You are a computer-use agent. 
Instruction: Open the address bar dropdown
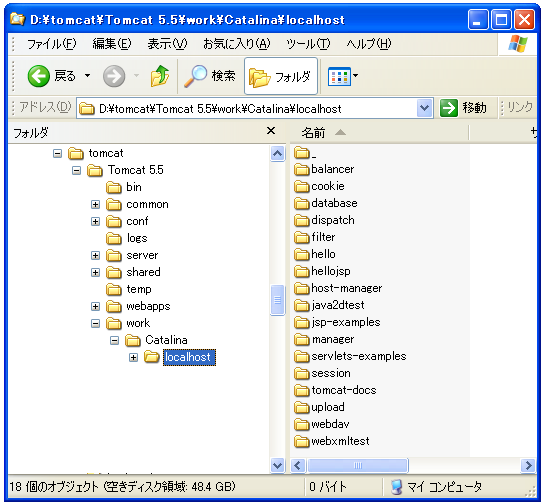pyautogui.click(x=424, y=109)
